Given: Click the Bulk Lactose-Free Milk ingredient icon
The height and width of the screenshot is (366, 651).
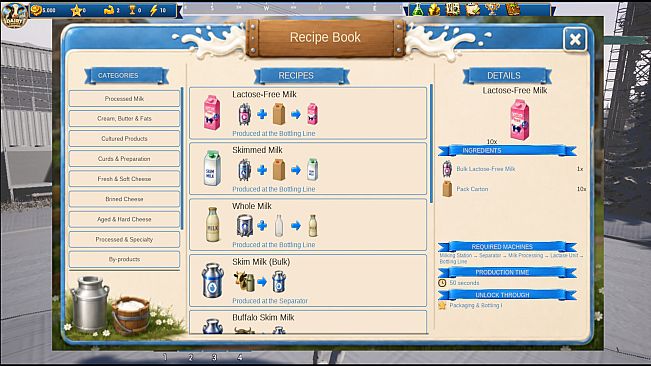Looking at the screenshot, I should [447, 169].
